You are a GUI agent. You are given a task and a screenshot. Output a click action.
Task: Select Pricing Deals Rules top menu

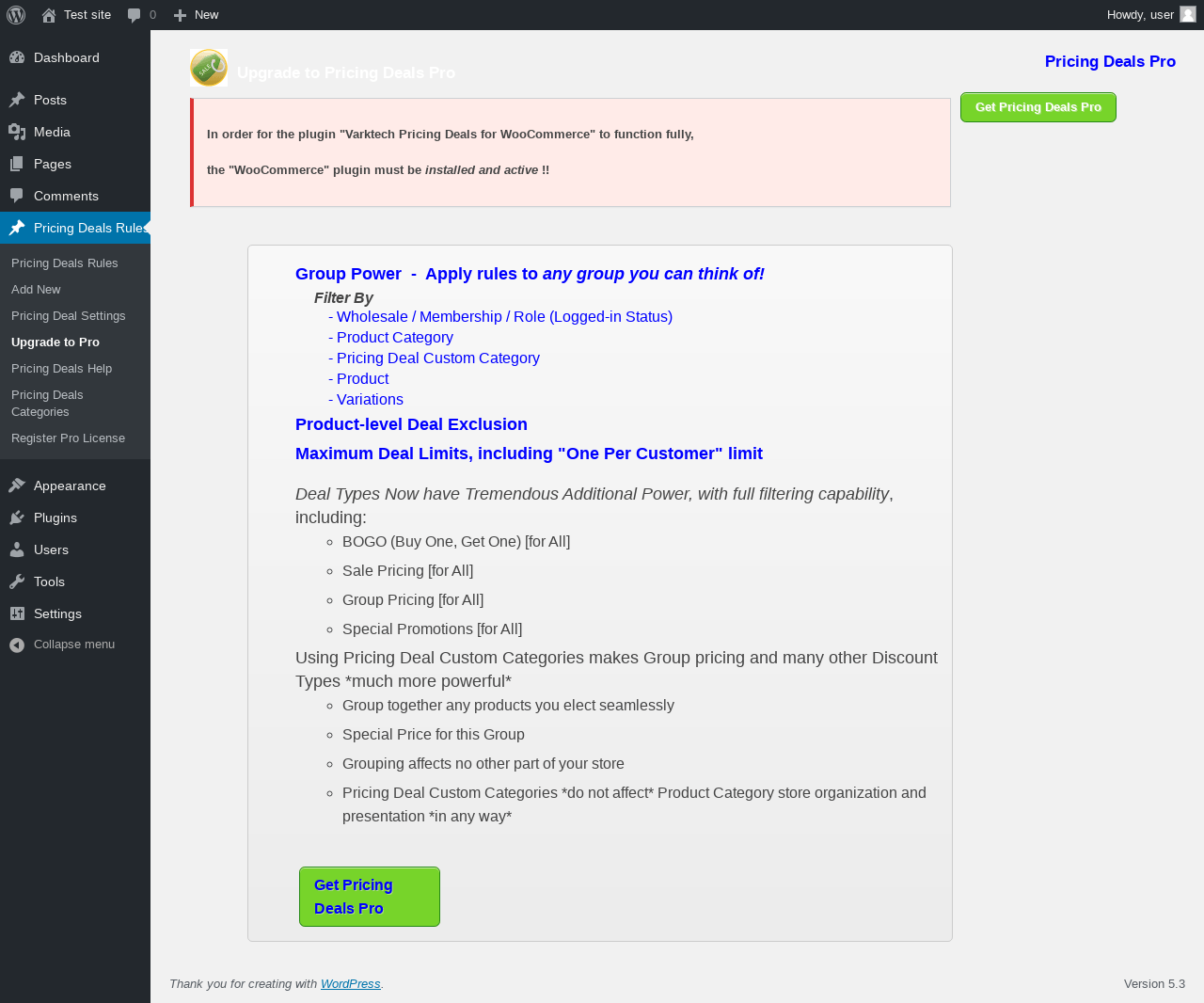point(75,228)
